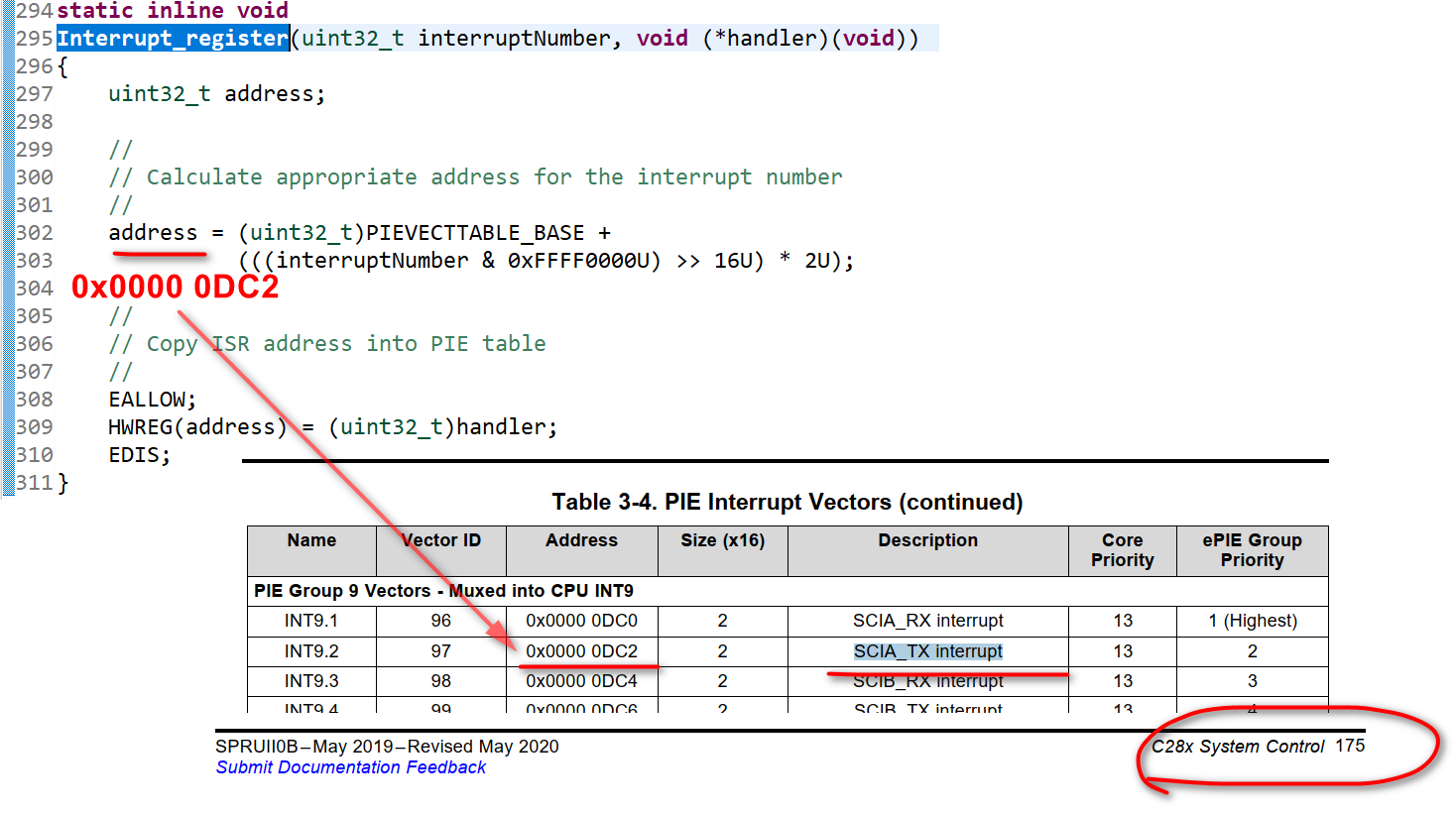The width and height of the screenshot is (1456, 816).
Task: Click the Core Priority column header
Action: 1122,550
